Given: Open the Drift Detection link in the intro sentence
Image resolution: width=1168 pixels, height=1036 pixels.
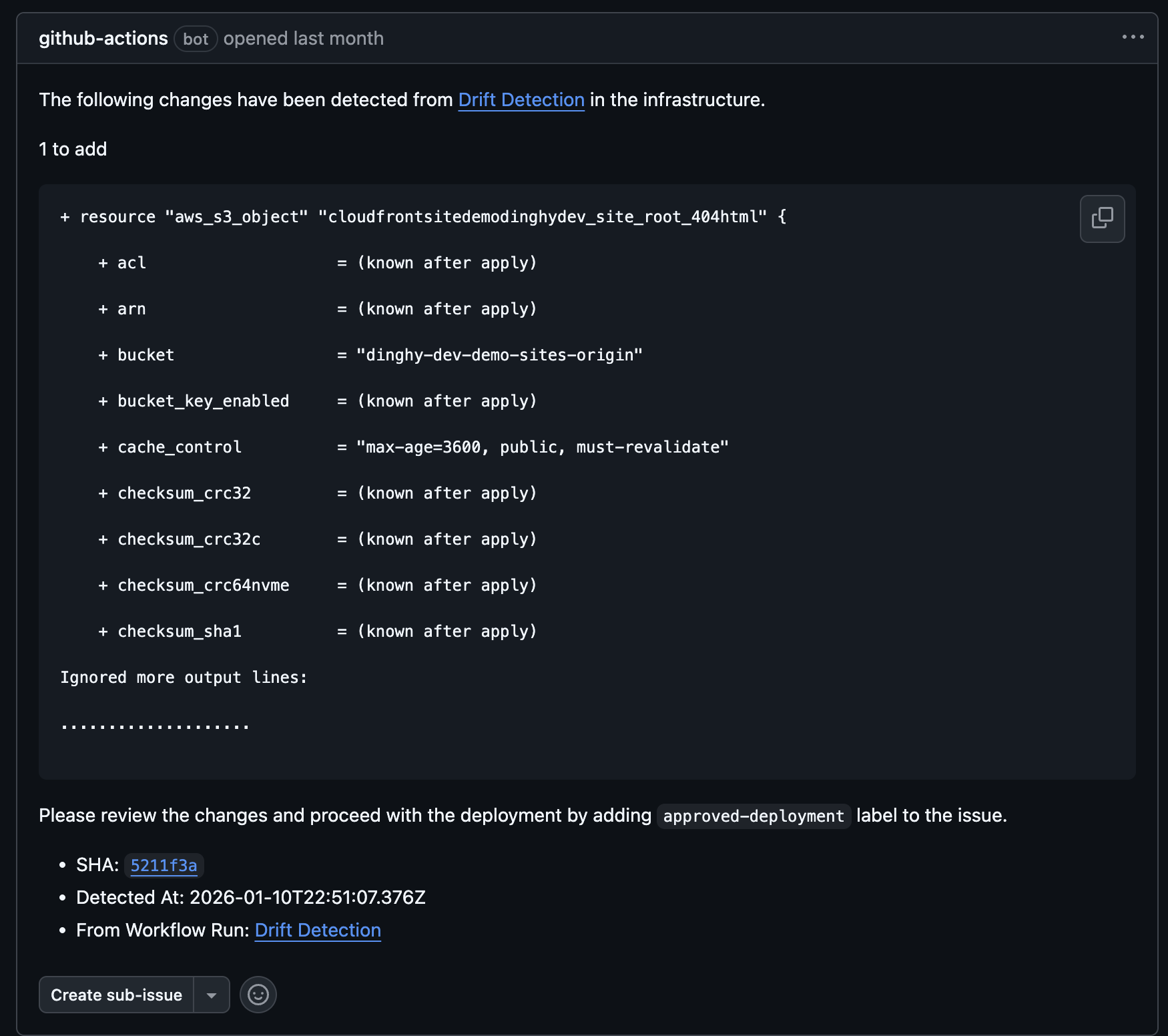Looking at the screenshot, I should click(521, 99).
